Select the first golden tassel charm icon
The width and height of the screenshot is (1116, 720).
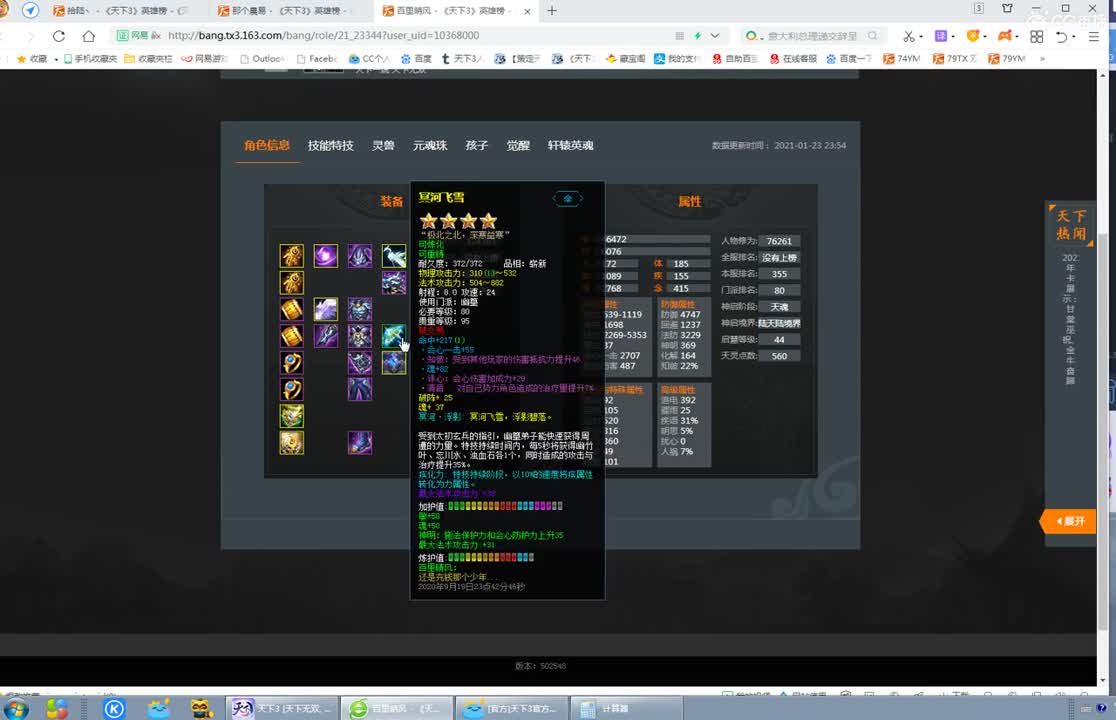292,255
